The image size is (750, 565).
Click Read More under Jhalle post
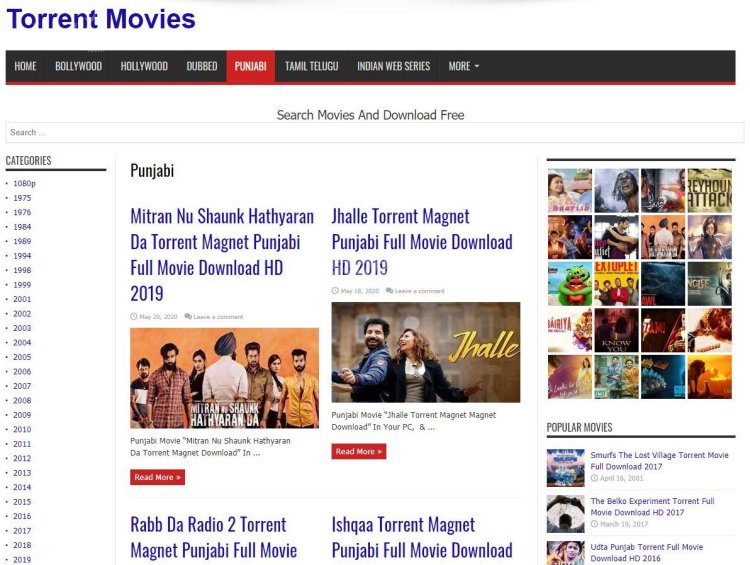click(358, 451)
